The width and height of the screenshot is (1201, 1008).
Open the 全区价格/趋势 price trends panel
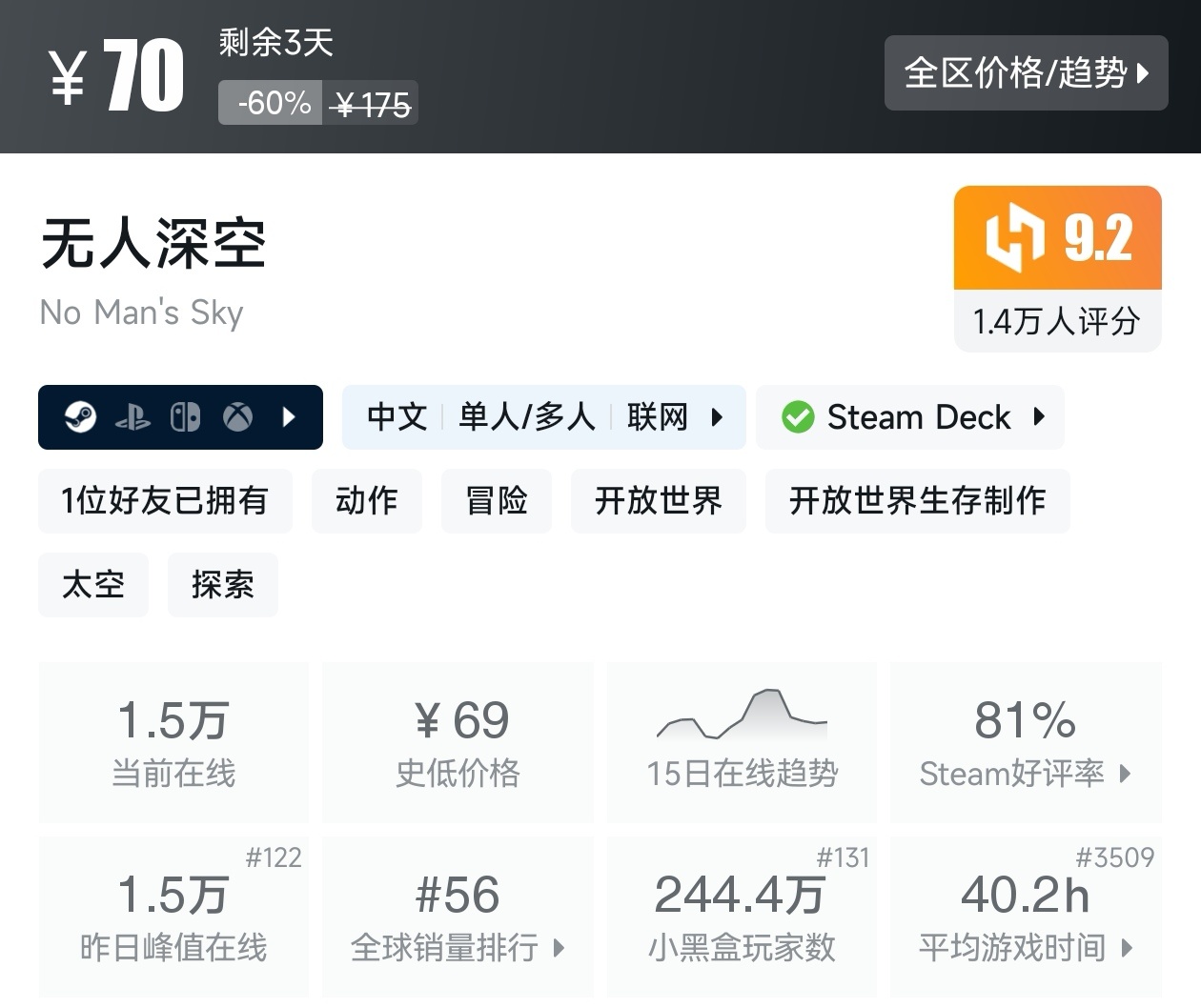coord(1026,73)
